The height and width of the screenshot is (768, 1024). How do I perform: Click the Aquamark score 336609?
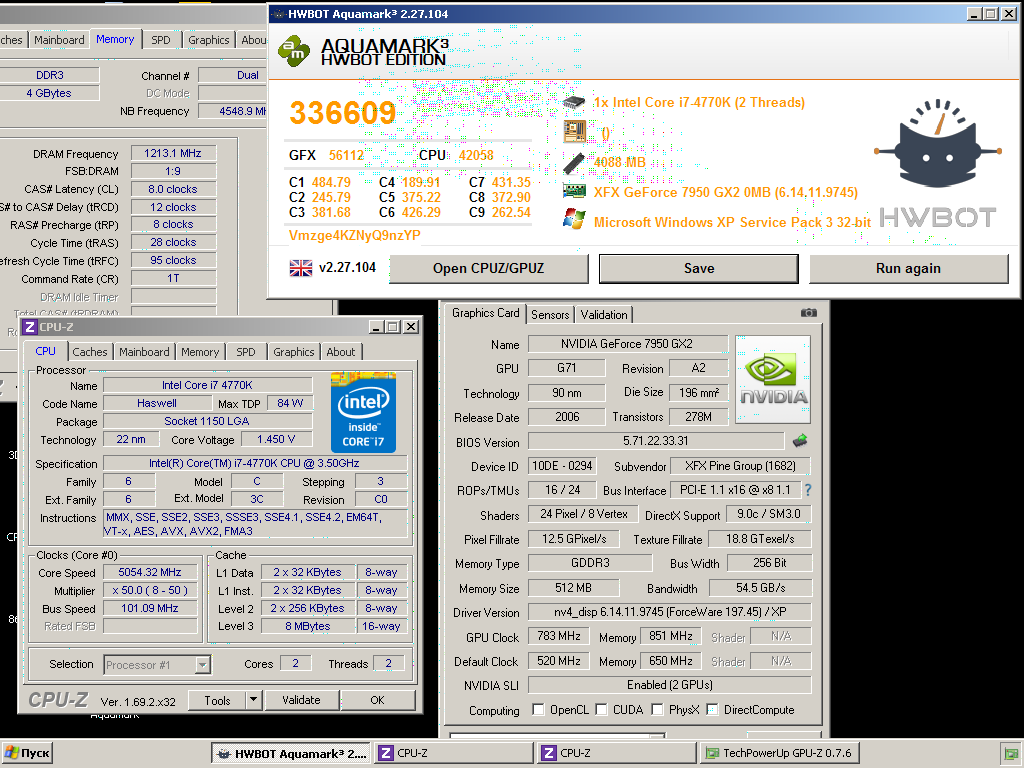(343, 112)
